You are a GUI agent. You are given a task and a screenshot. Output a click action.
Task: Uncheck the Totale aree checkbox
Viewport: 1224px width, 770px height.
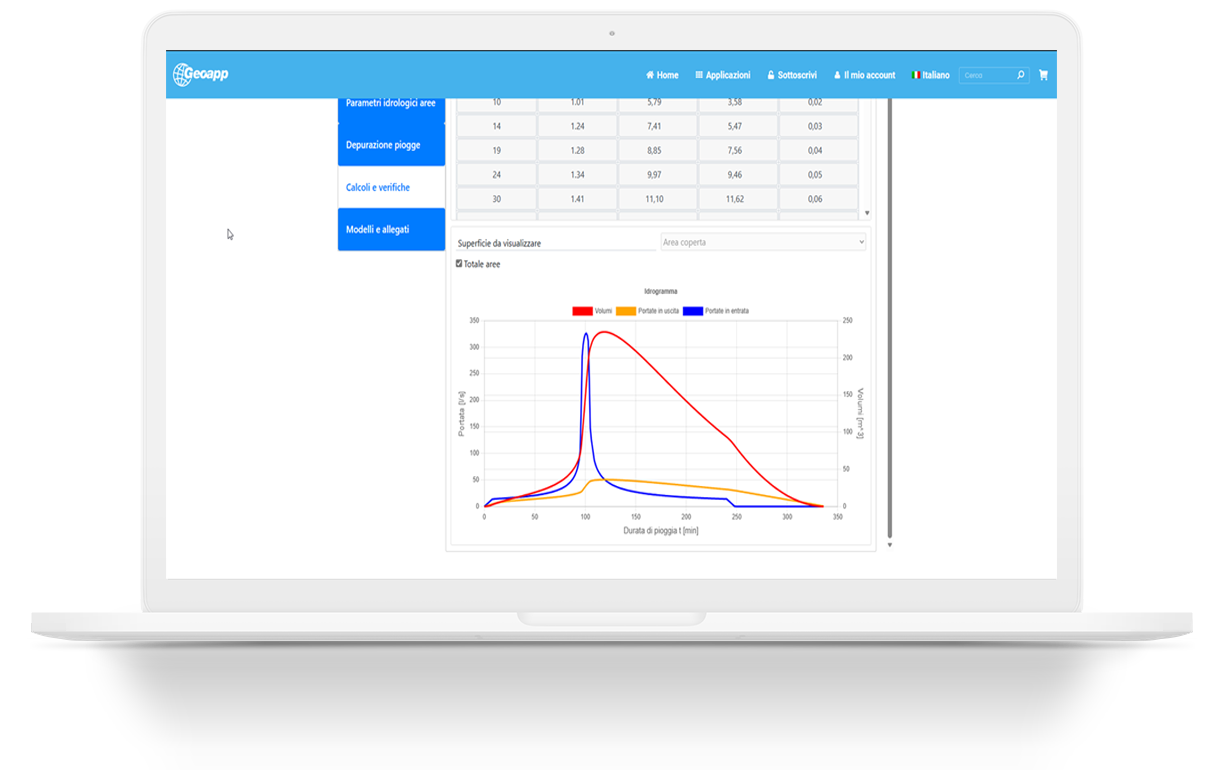[459, 264]
